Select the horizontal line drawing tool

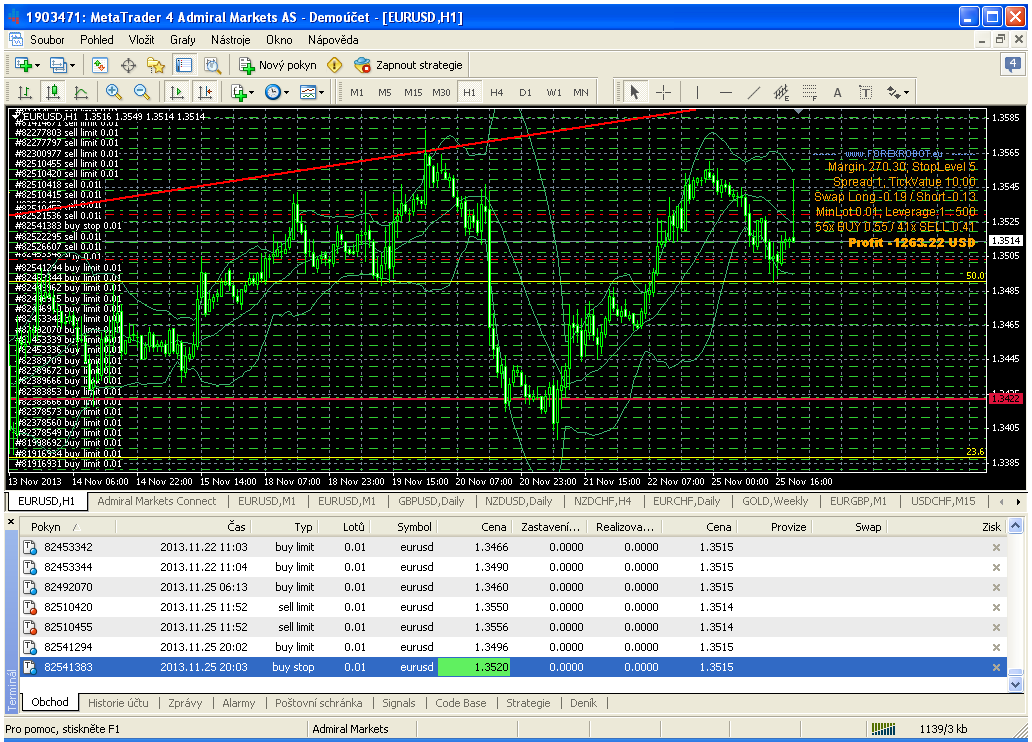coord(726,93)
